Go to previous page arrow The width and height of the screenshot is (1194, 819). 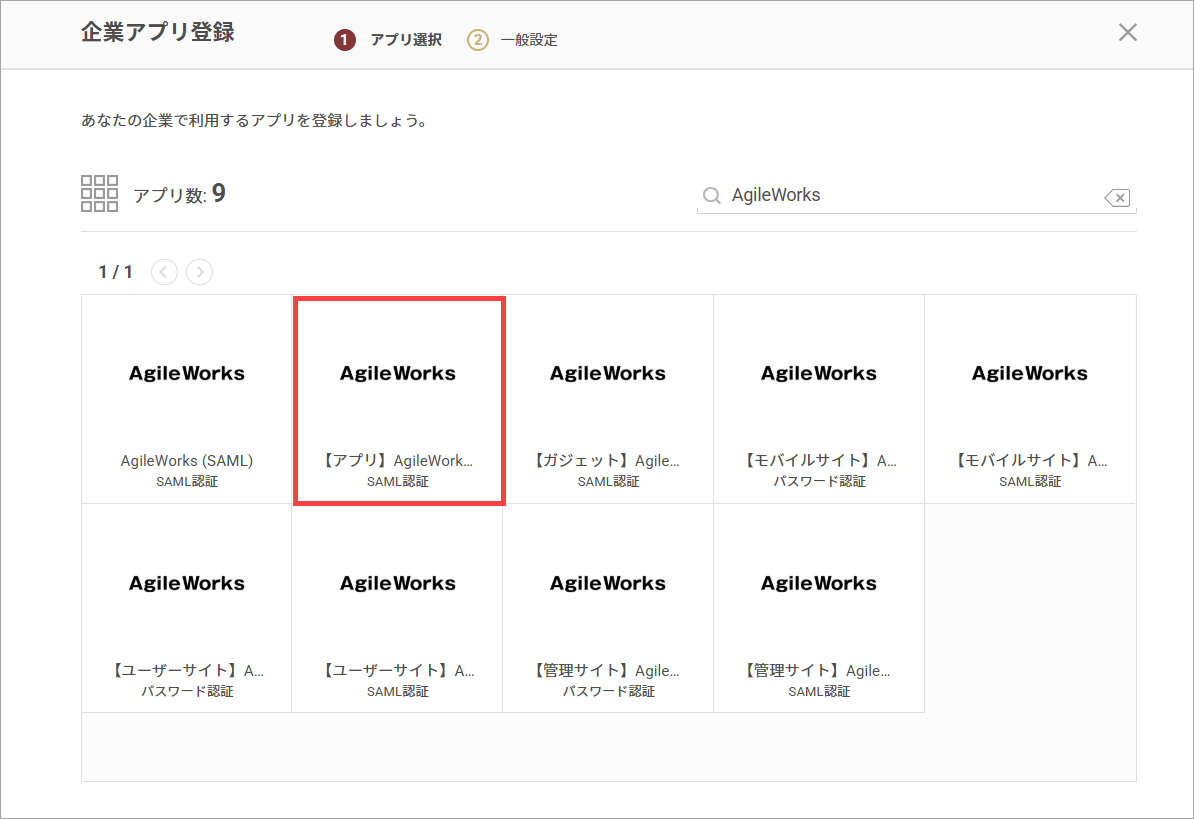click(164, 272)
